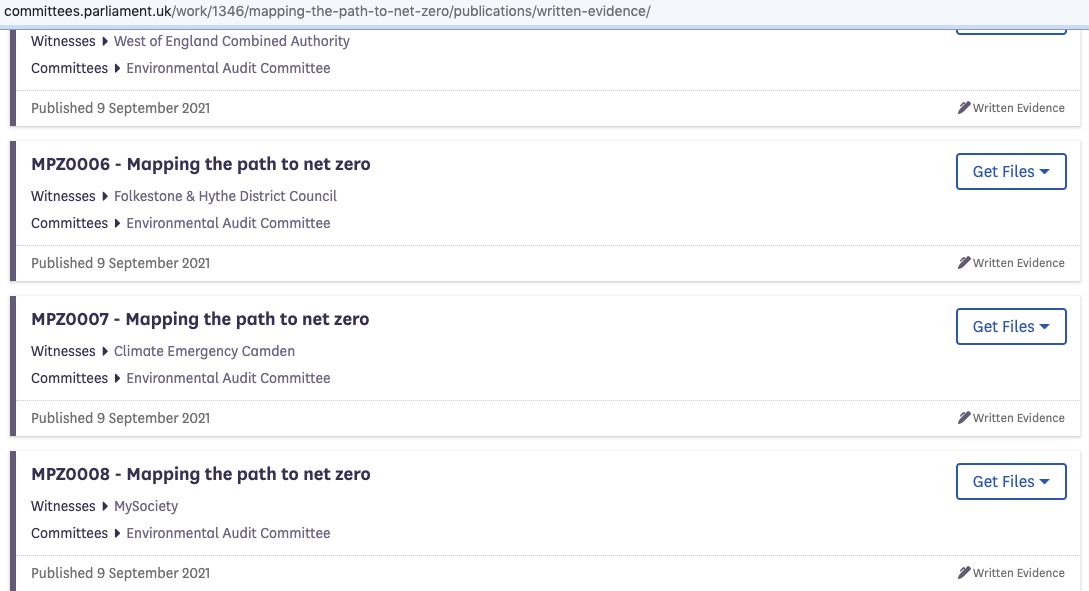Click the pencil icon in the MPZ0006 entry
The width and height of the screenshot is (1089, 591).
tap(964, 263)
